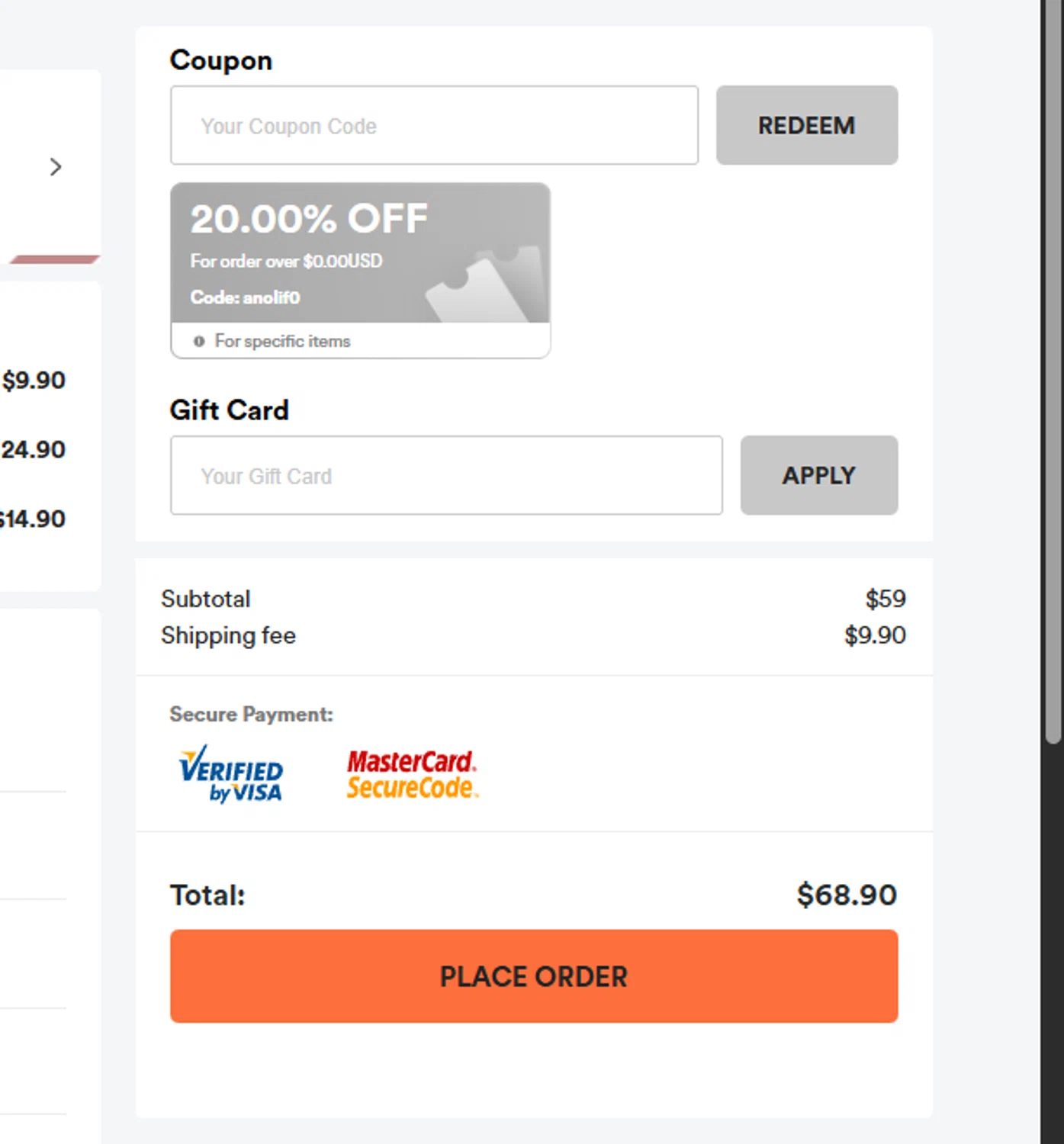Click the $59 subtotal amount

point(885,599)
